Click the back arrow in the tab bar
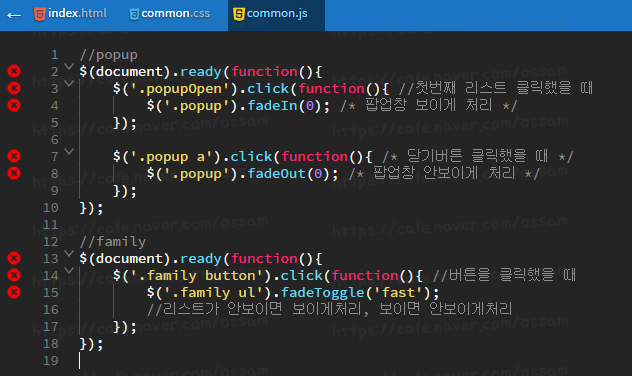632x376 pixels. 14,15
